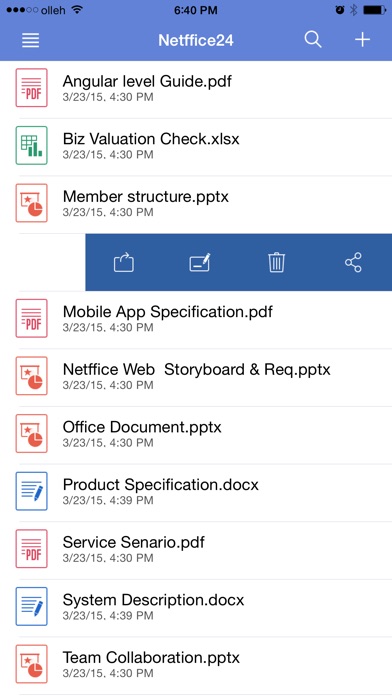
Task: Select Team Collaboration.pptx
Action: (196, 664)
